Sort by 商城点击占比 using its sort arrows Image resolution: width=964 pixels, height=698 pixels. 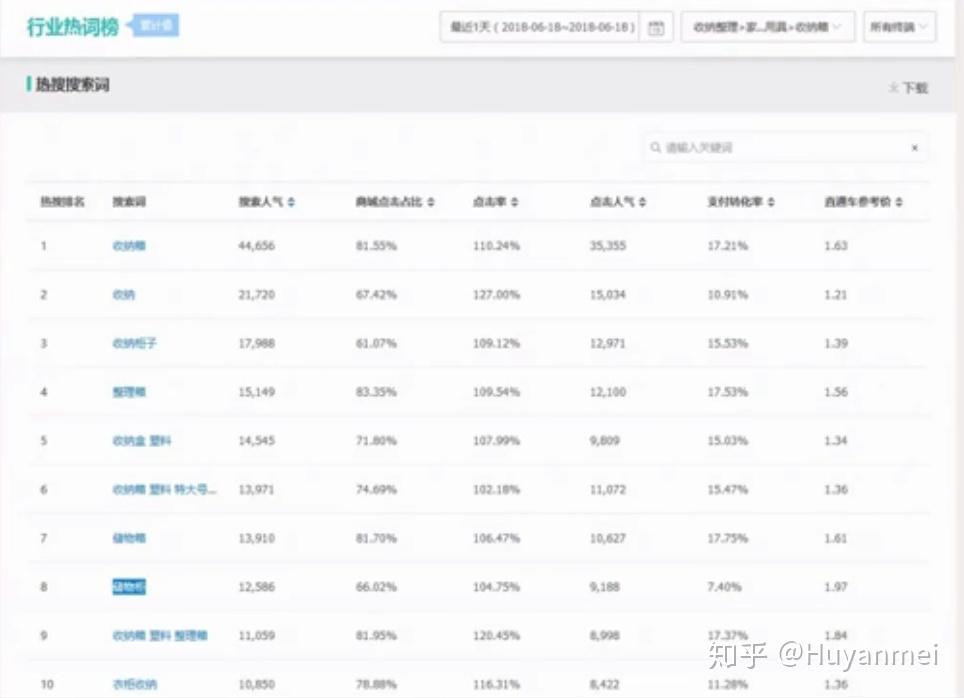click(431, 202)
